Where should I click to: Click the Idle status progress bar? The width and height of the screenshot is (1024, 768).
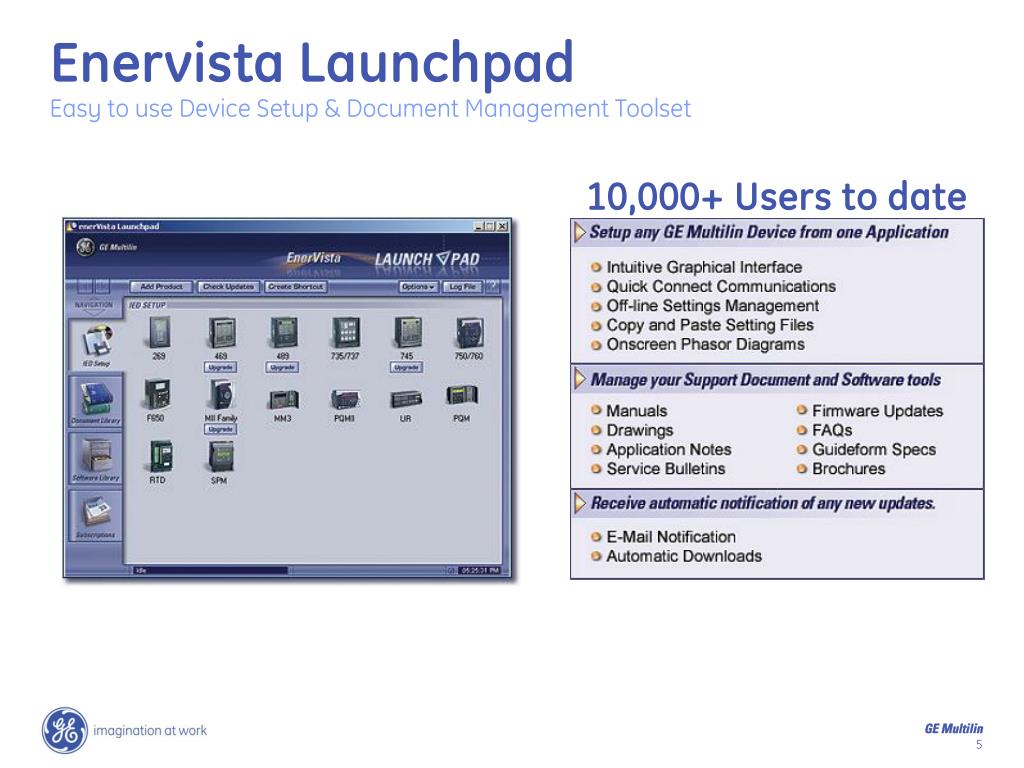point(211,570)
